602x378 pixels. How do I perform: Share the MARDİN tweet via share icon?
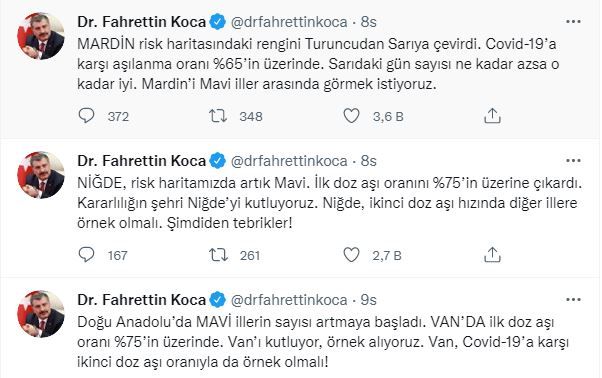pyautogui.click(x=492, y=116)
